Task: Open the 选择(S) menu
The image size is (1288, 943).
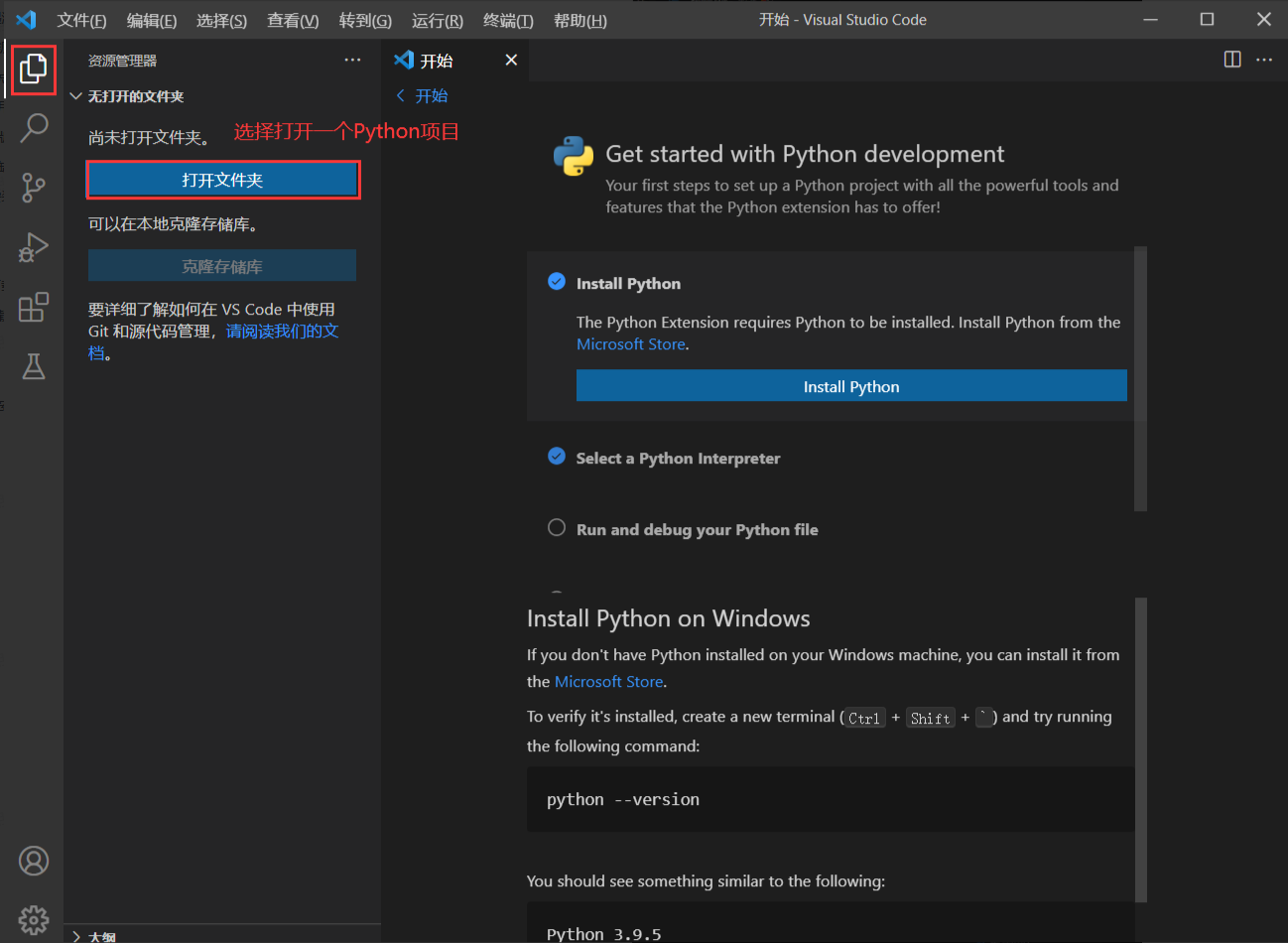Action: pyautogui.click(x=221, y=21)
